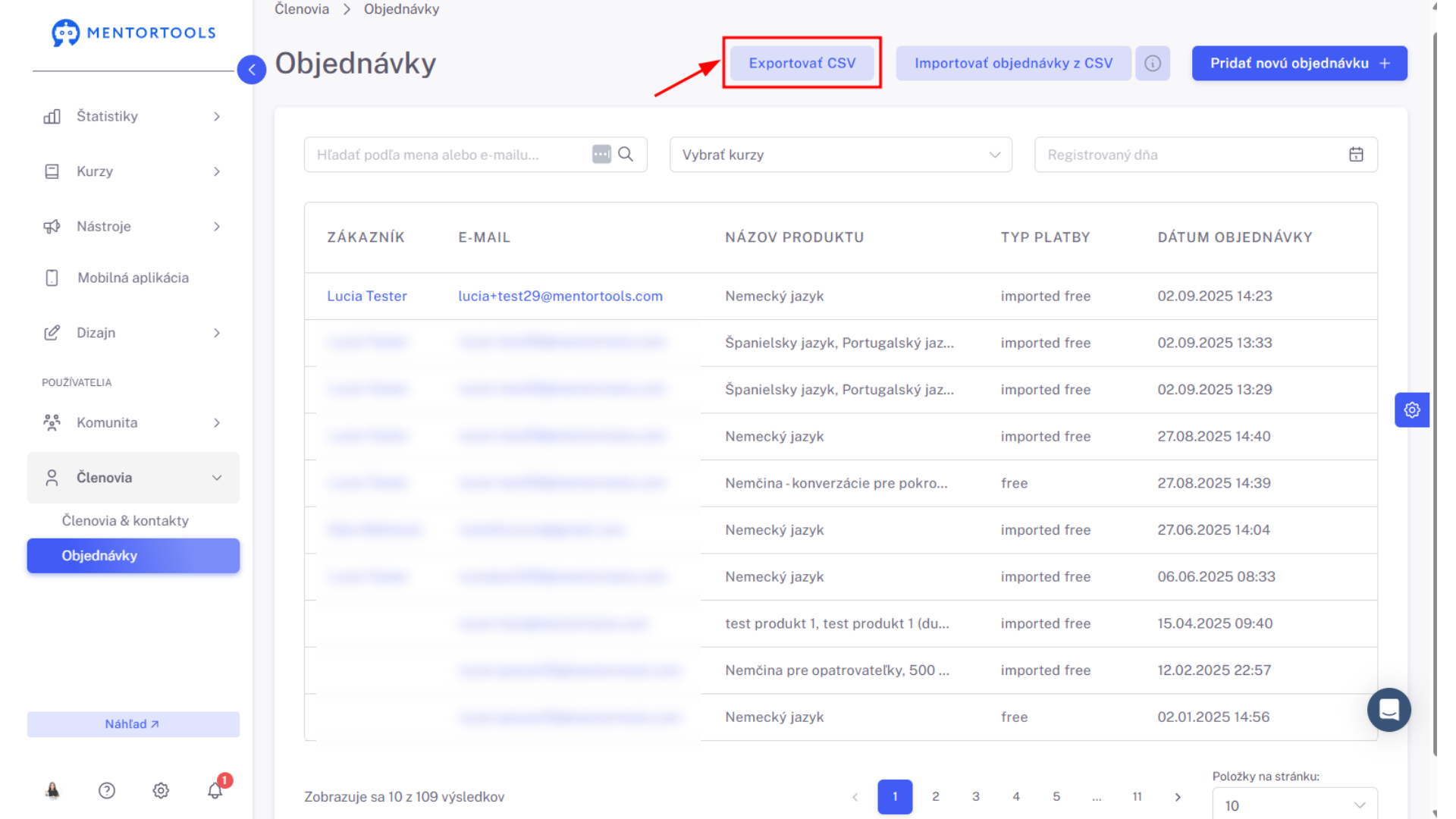Click Pridať novú objednávku button

click(1300, 63)
